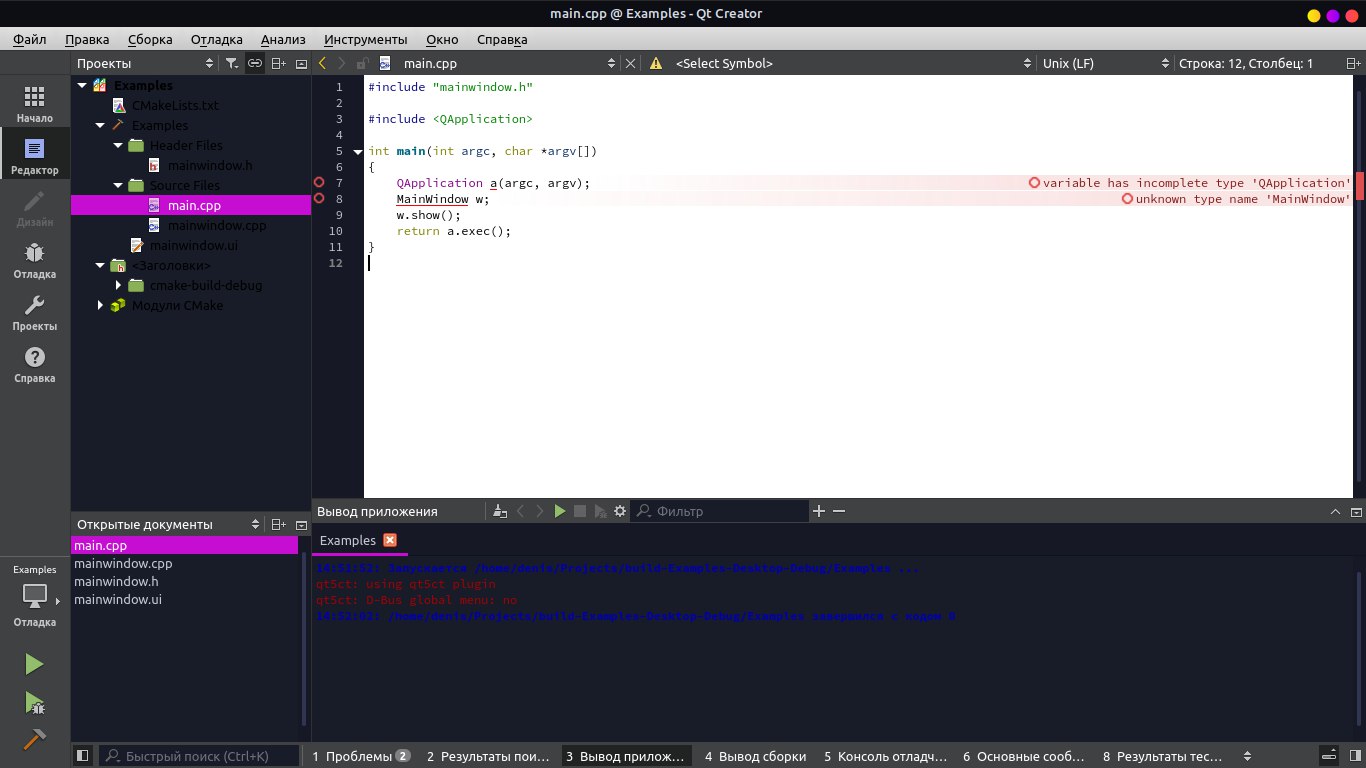The image size is (1366, 768).
Task: Close the main.cpp document with X
Action: point(630,63)
